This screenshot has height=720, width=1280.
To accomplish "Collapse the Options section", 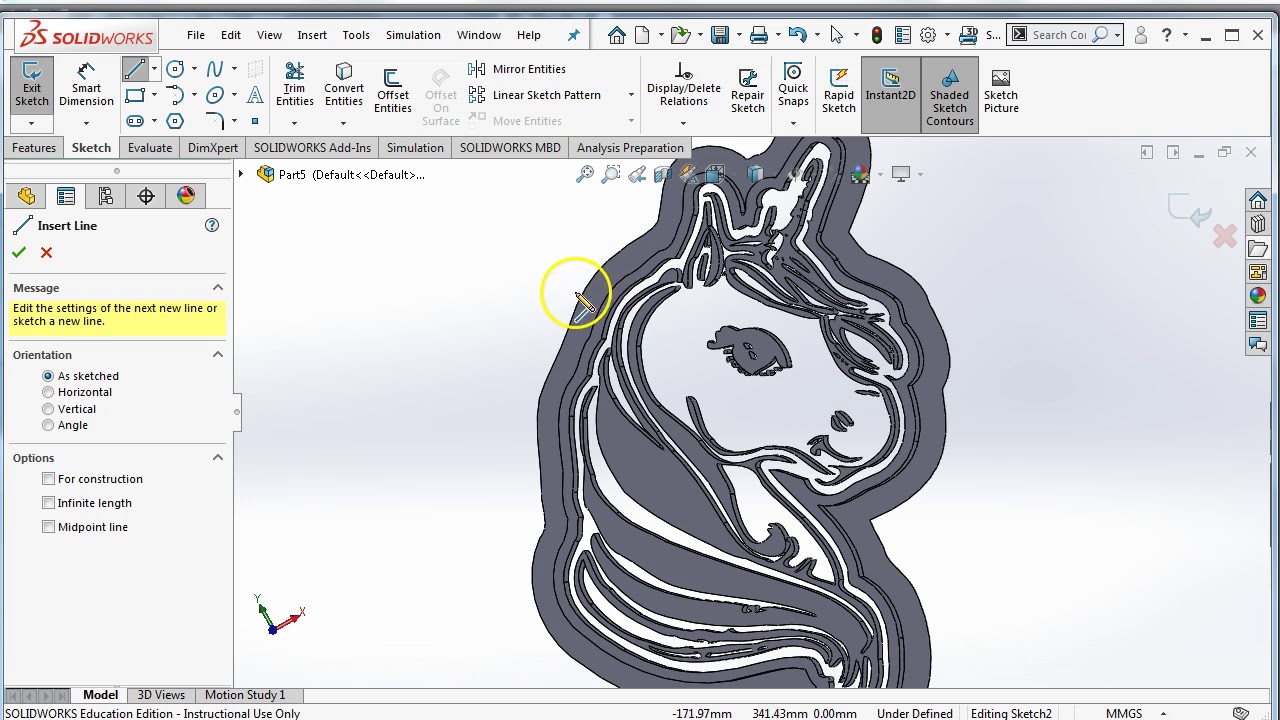I will coord(217,458).
